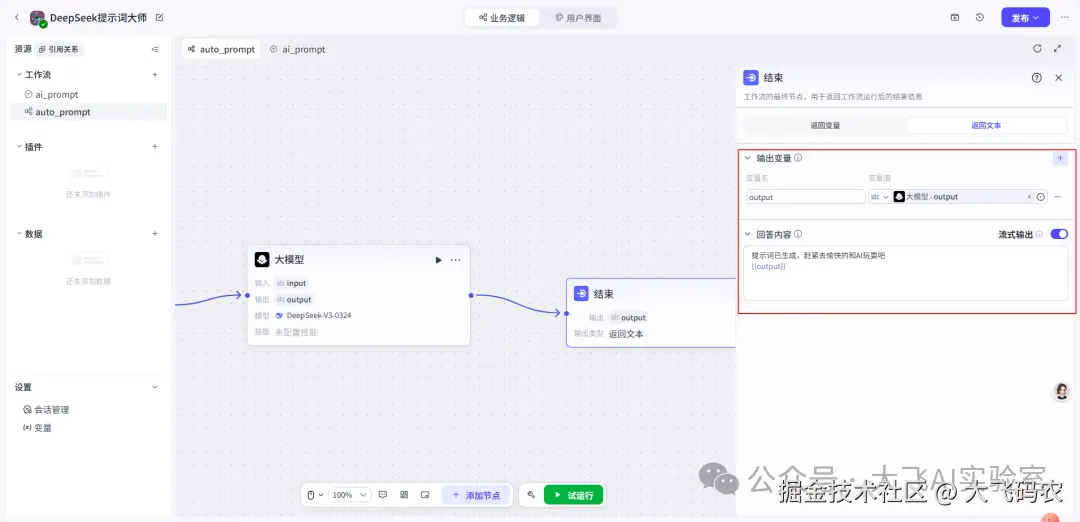This screenshot has height=522, width=1080.
Task: Auto-arrange nodes with grid layout icon
Action: pyautogui.click(x=404, y=494)
